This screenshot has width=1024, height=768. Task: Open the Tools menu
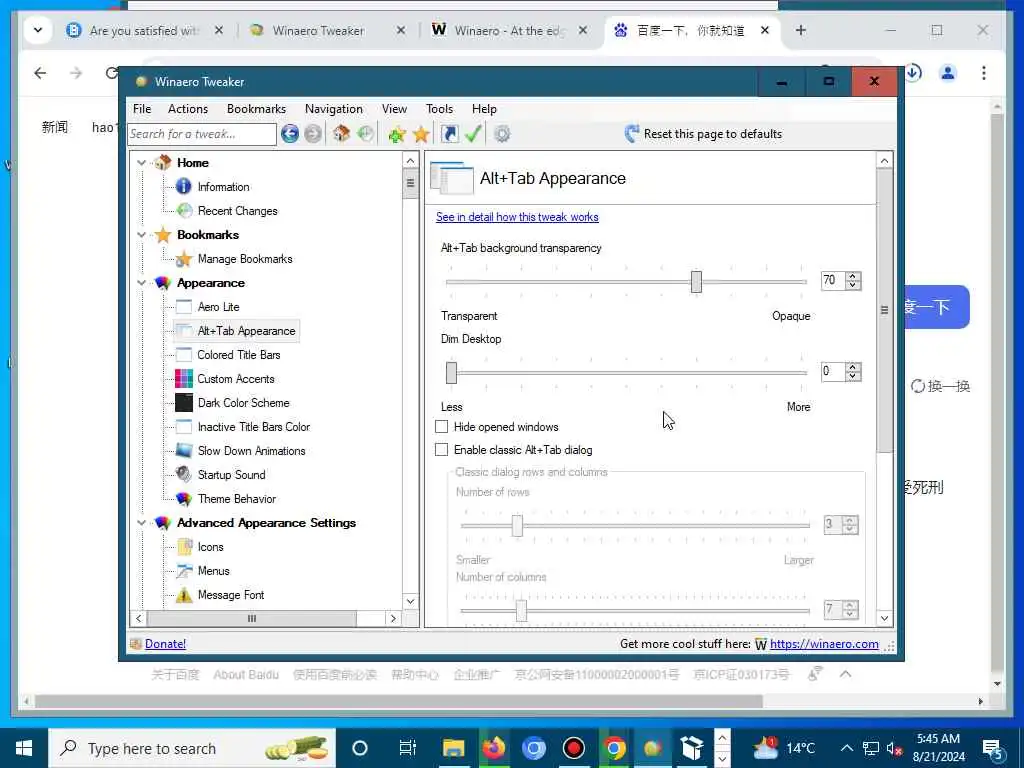[x=440, y=109]
